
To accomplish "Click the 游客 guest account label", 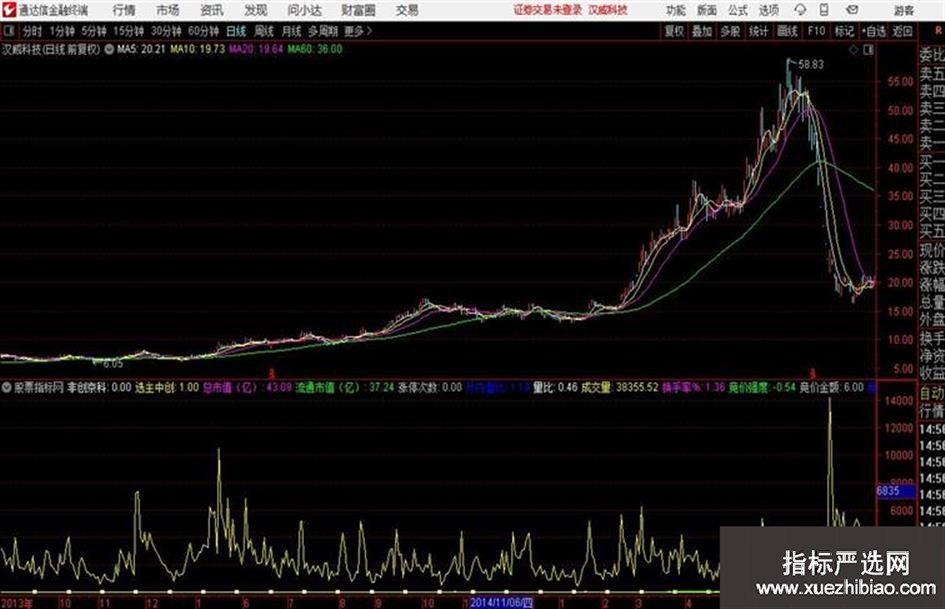I will point(904,10).
